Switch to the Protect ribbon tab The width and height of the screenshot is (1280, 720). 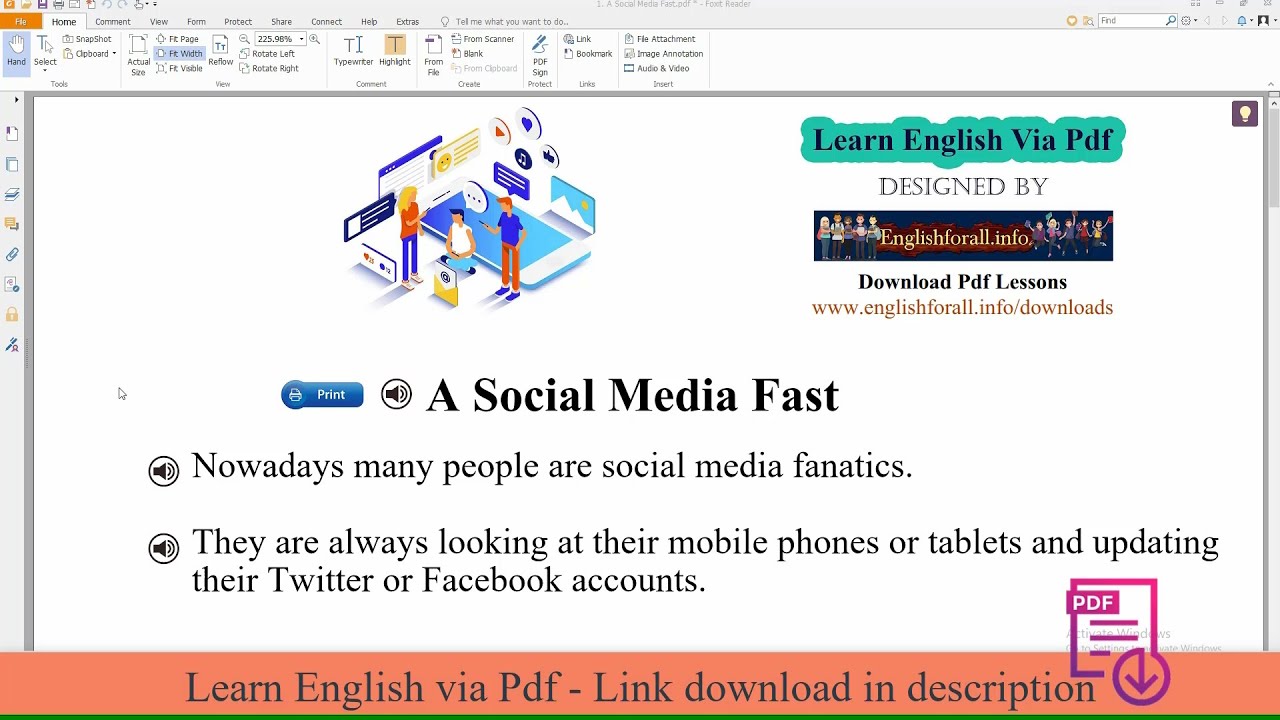[x=238, y=22]
